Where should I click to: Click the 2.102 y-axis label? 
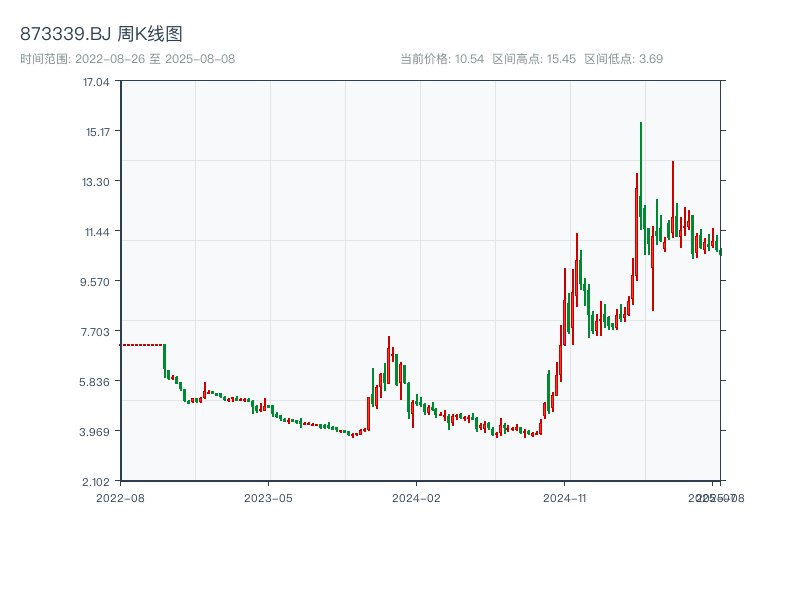95,482
